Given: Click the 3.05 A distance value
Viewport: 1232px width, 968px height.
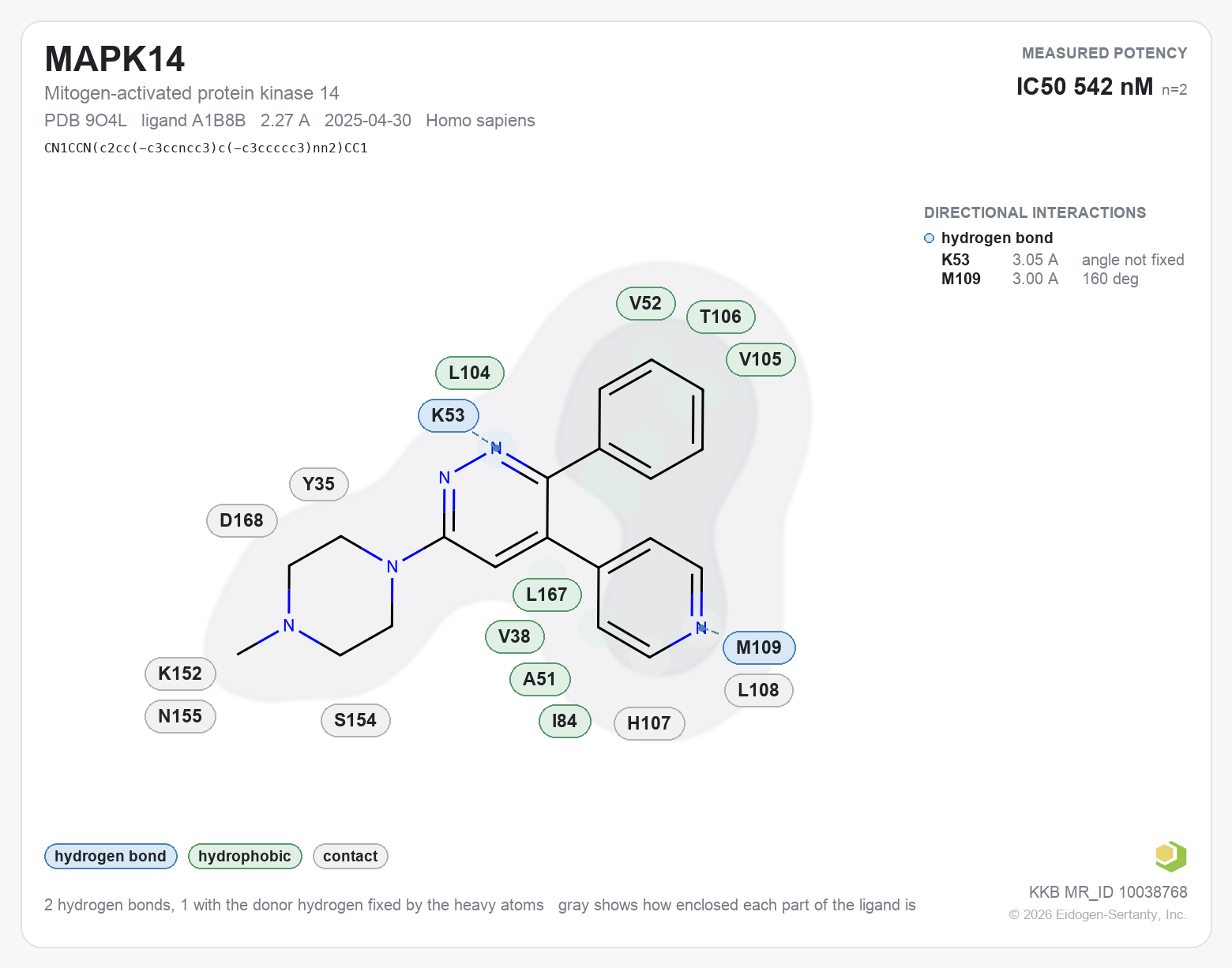Looking at the screenshot, I should 1035,260.
